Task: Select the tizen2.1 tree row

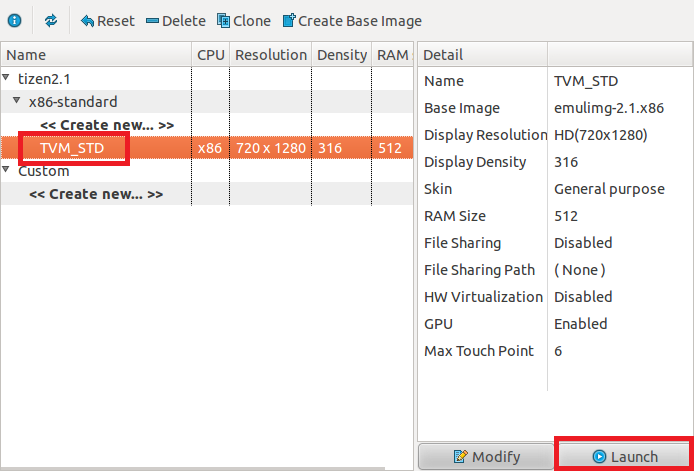Action: click(x=207, y=79)
